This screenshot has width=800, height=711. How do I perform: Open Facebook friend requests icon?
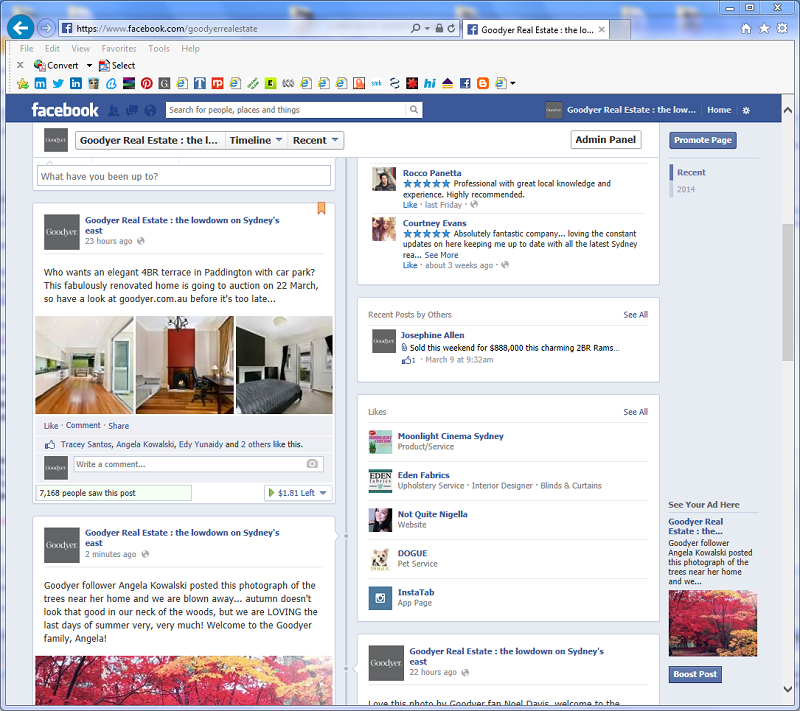point(113,110)
